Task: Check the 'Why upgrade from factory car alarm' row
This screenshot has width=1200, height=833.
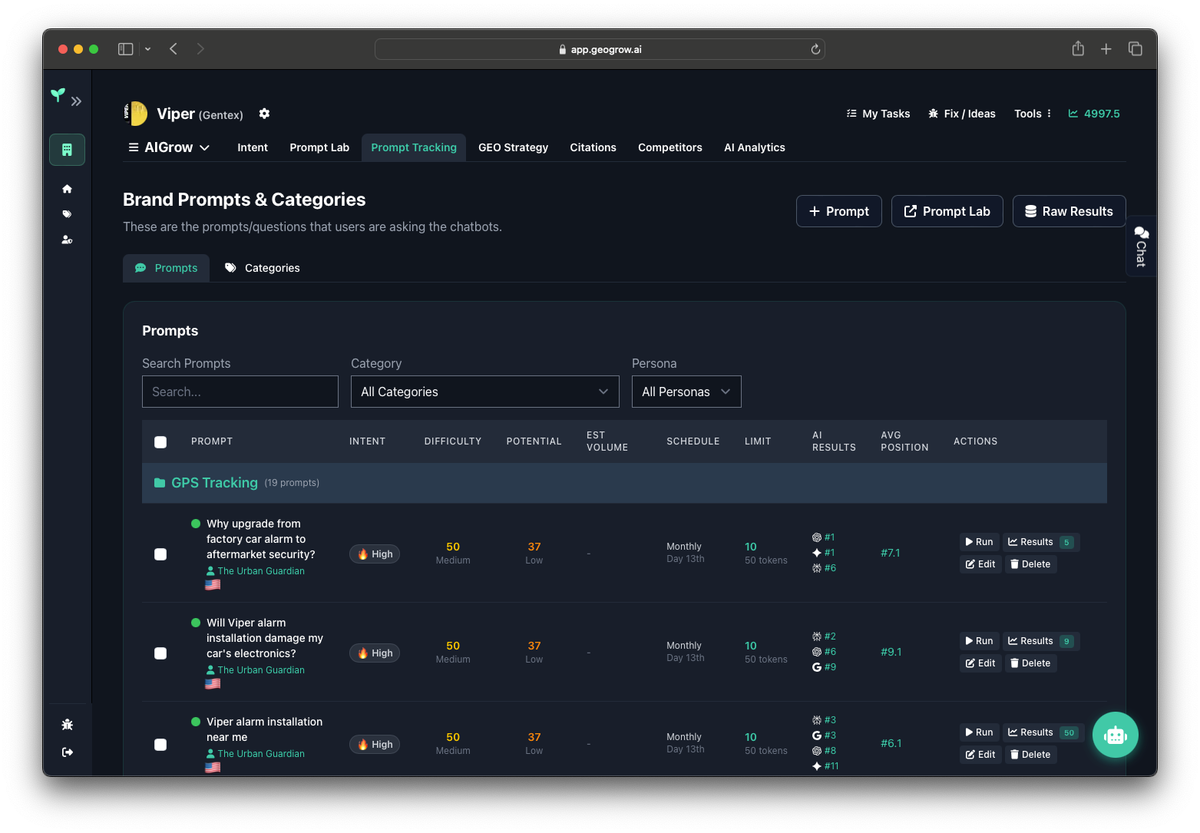Action: (x=160, y=554)
